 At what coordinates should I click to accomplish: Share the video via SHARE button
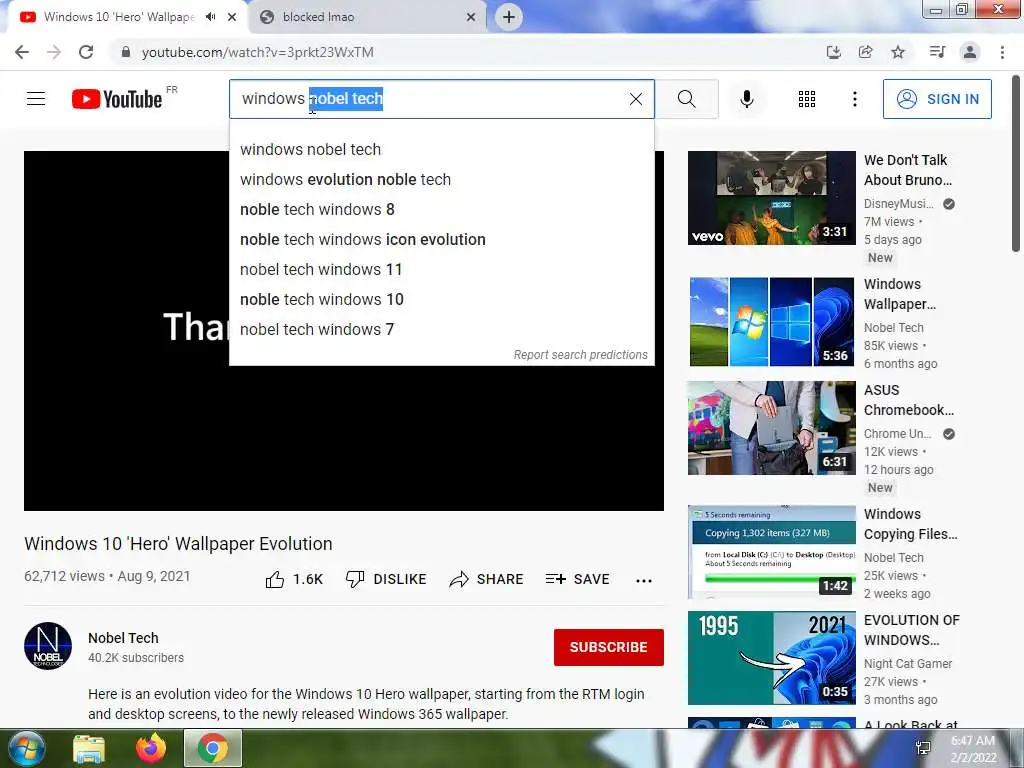tap(487, 579)
